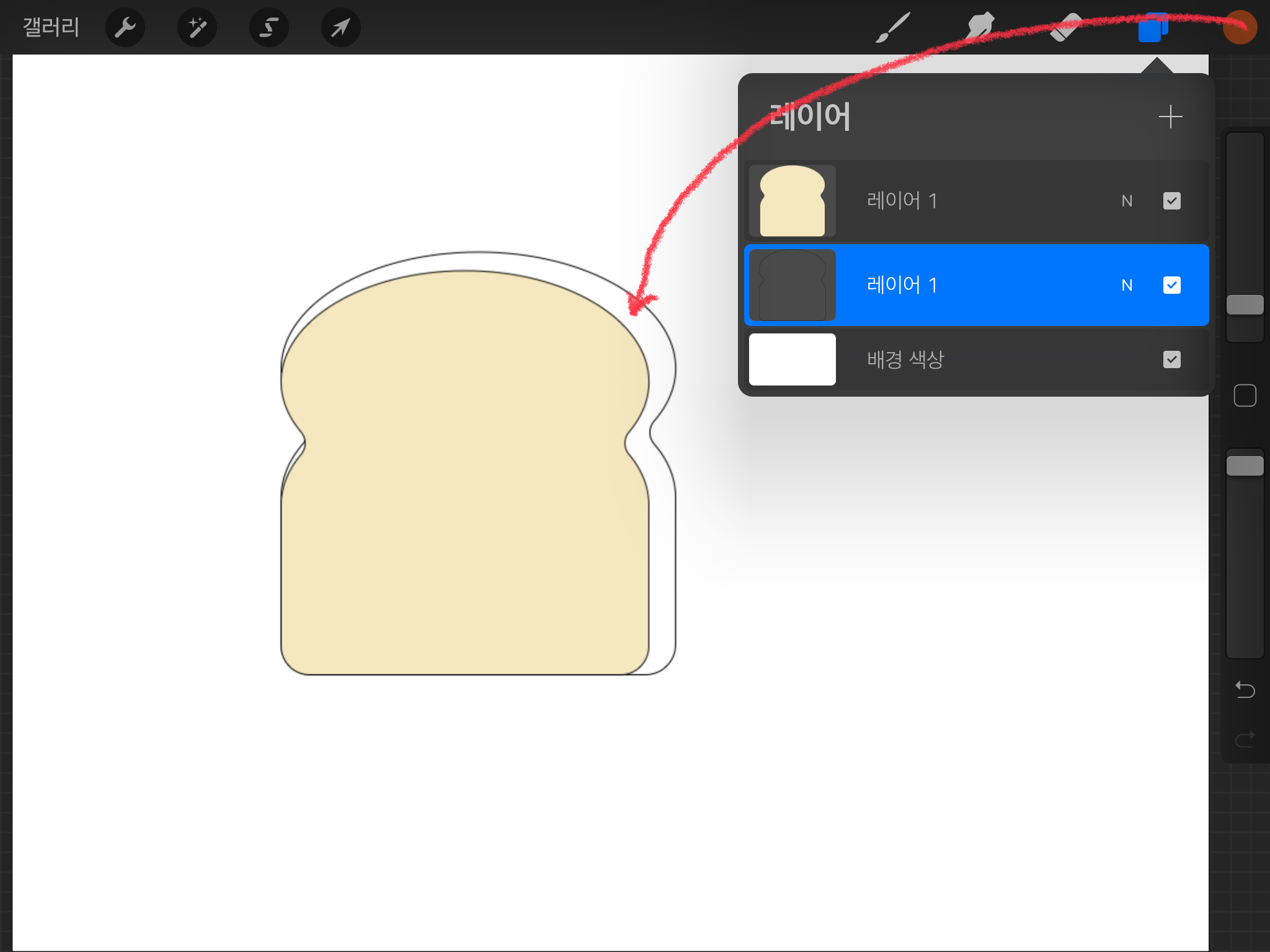Open the active color circle
This screenshot has height=952, width=1270.
[x=1239, y=27]
